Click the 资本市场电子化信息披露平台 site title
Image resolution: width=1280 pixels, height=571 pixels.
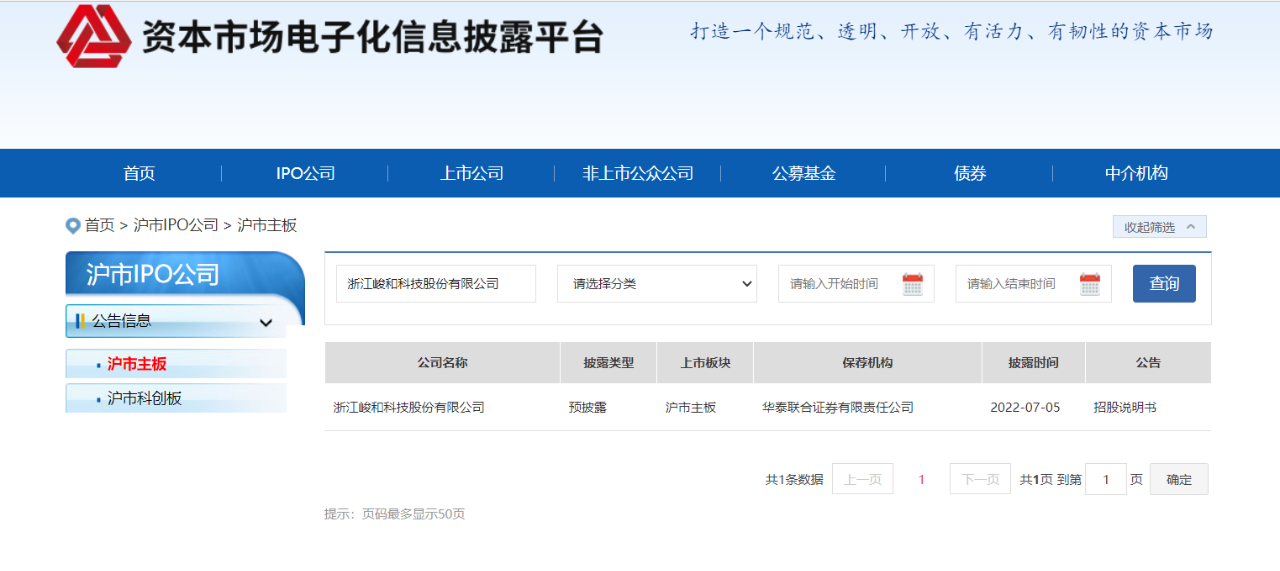[372, 36]
